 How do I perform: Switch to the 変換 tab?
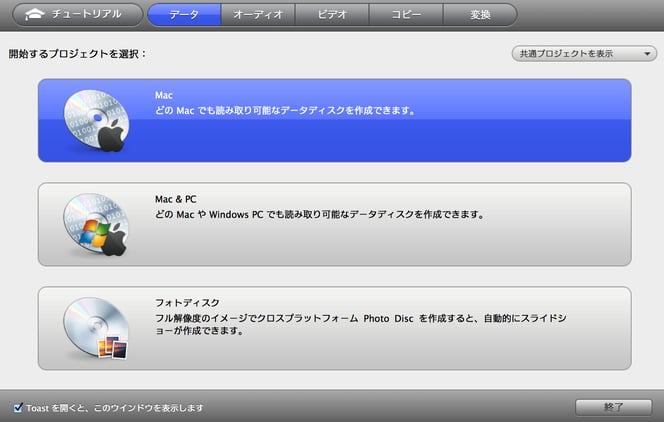coord(480,15)
